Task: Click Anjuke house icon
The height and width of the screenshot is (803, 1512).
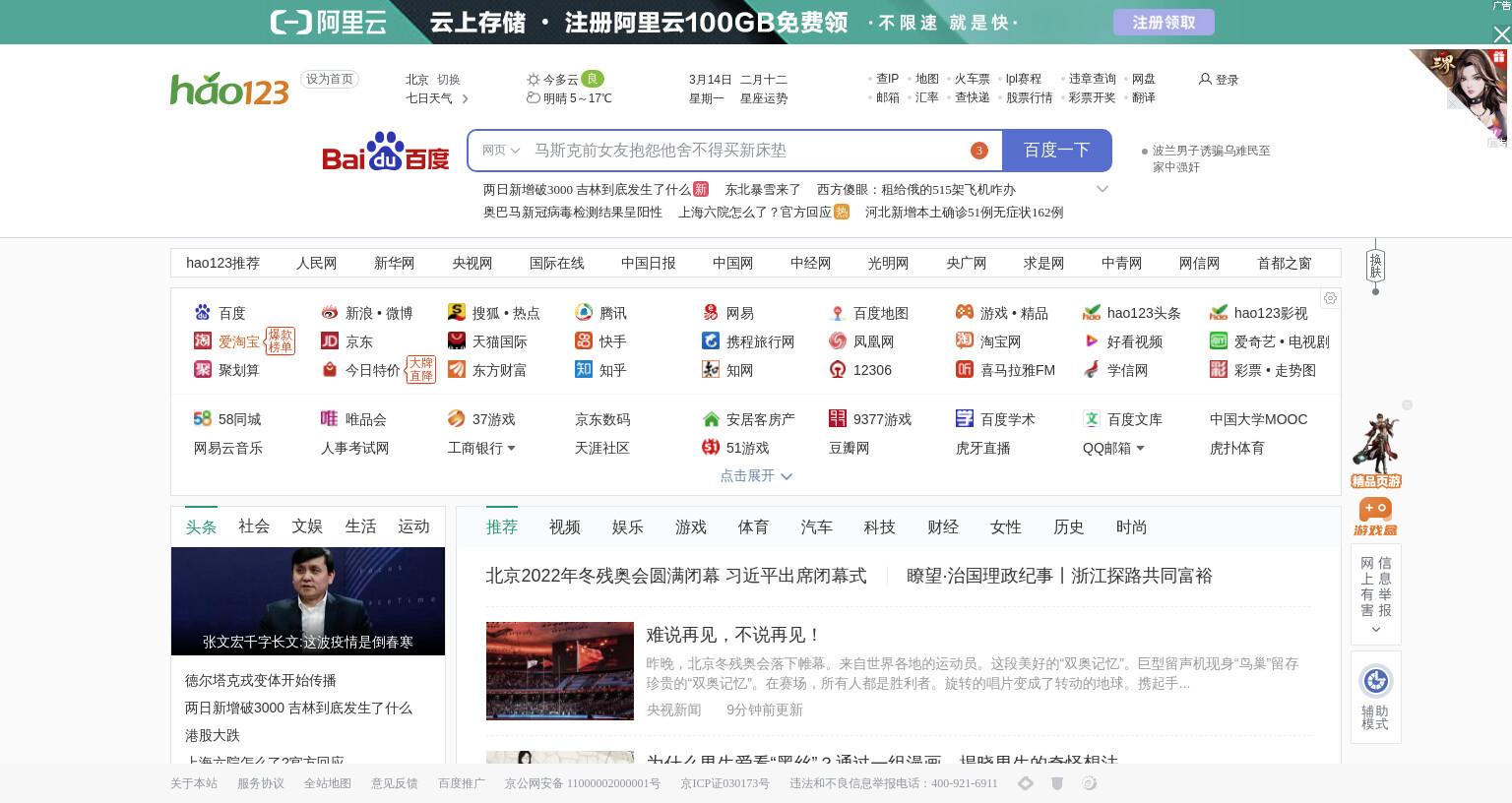Action: click(x=711, y=419)
